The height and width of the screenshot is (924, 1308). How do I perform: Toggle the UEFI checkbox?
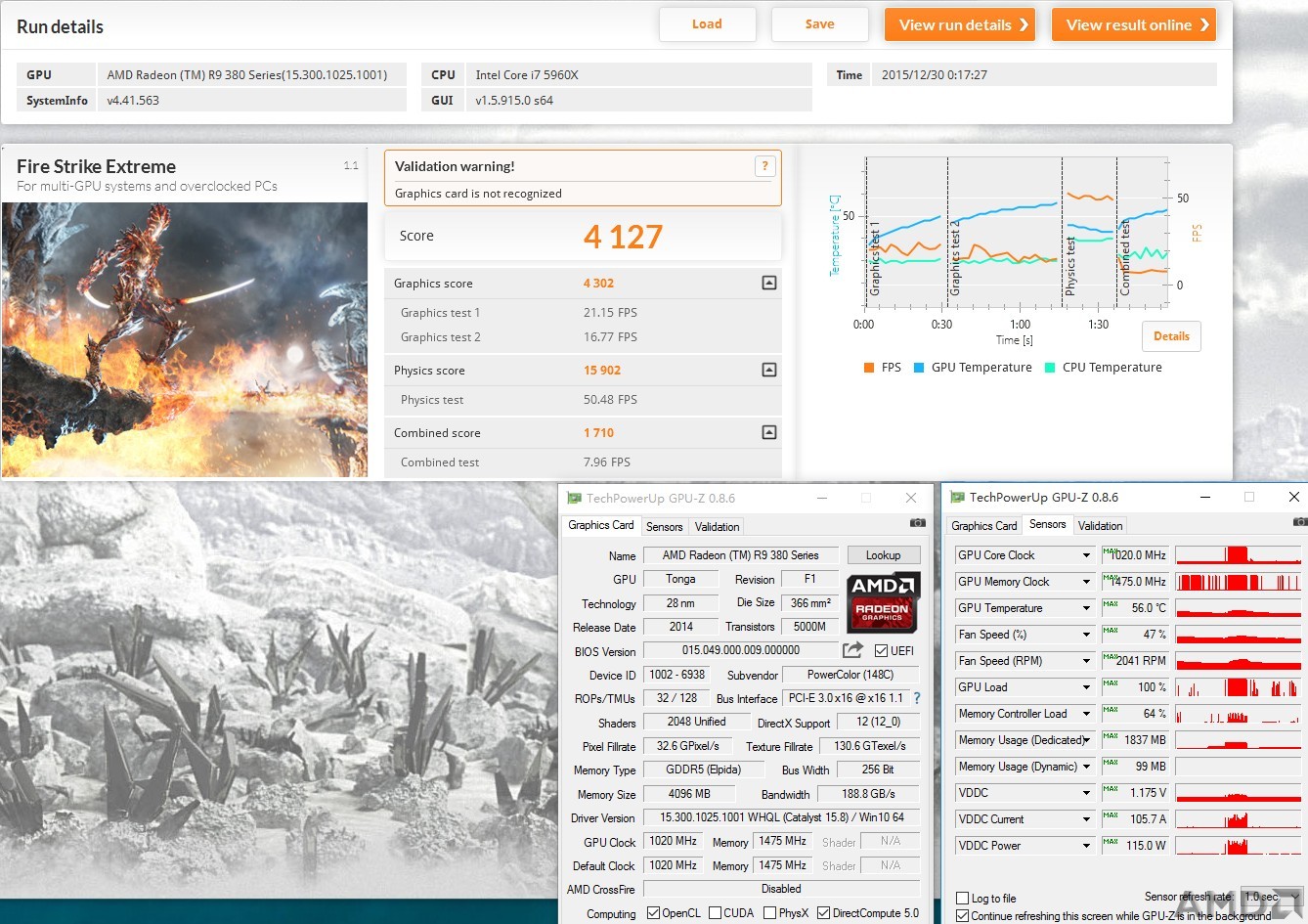[881, 651]
